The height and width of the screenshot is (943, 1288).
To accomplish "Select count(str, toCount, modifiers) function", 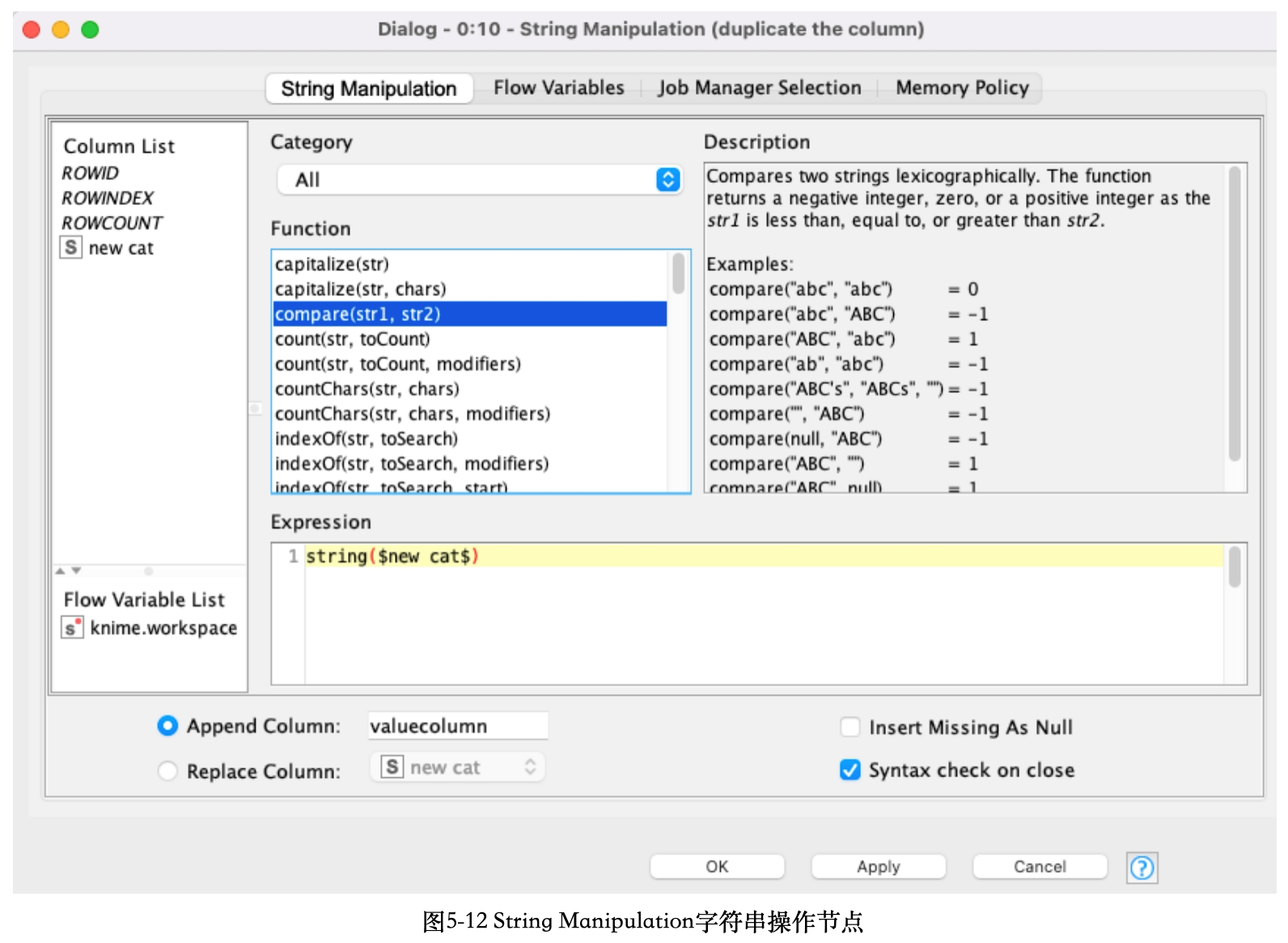I will 470,364.
